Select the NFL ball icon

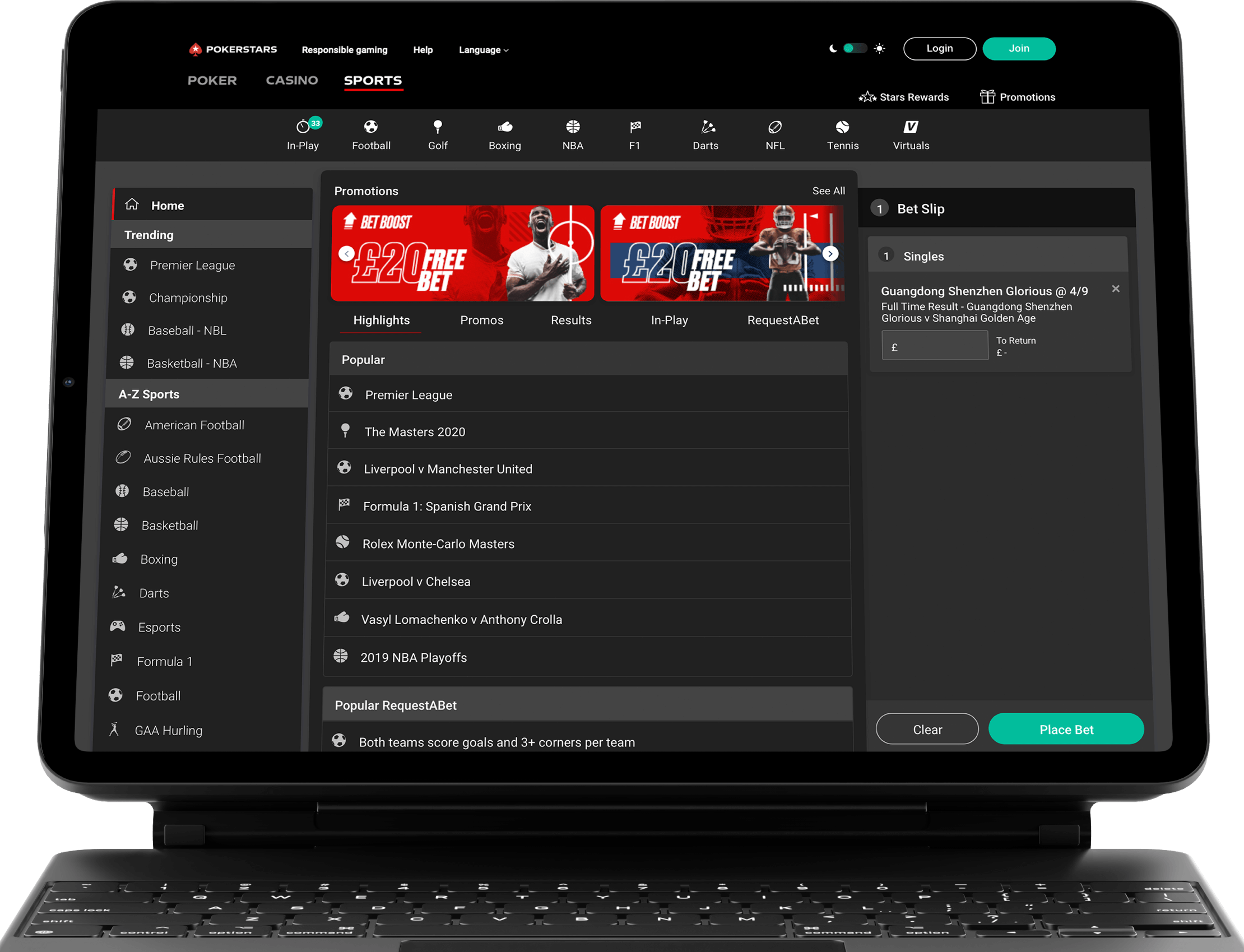click(775, 127)
